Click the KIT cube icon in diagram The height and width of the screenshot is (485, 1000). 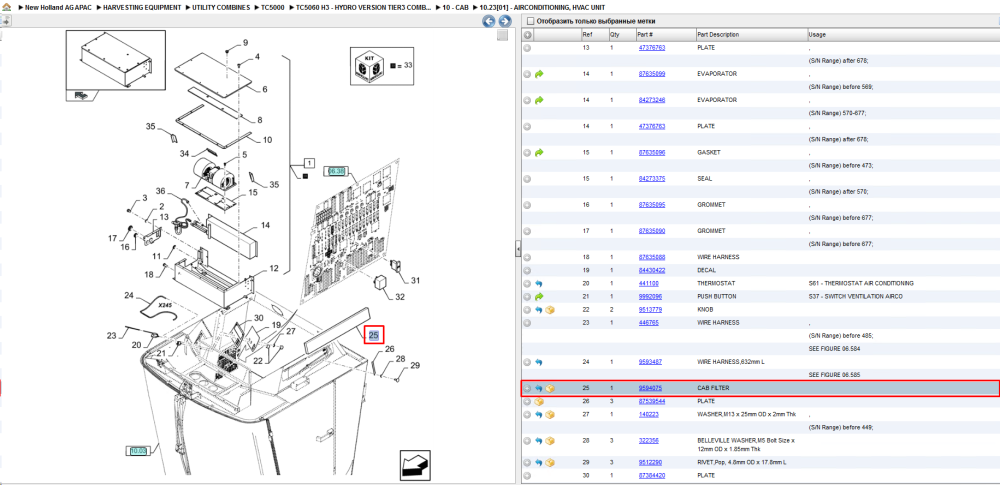369,66
